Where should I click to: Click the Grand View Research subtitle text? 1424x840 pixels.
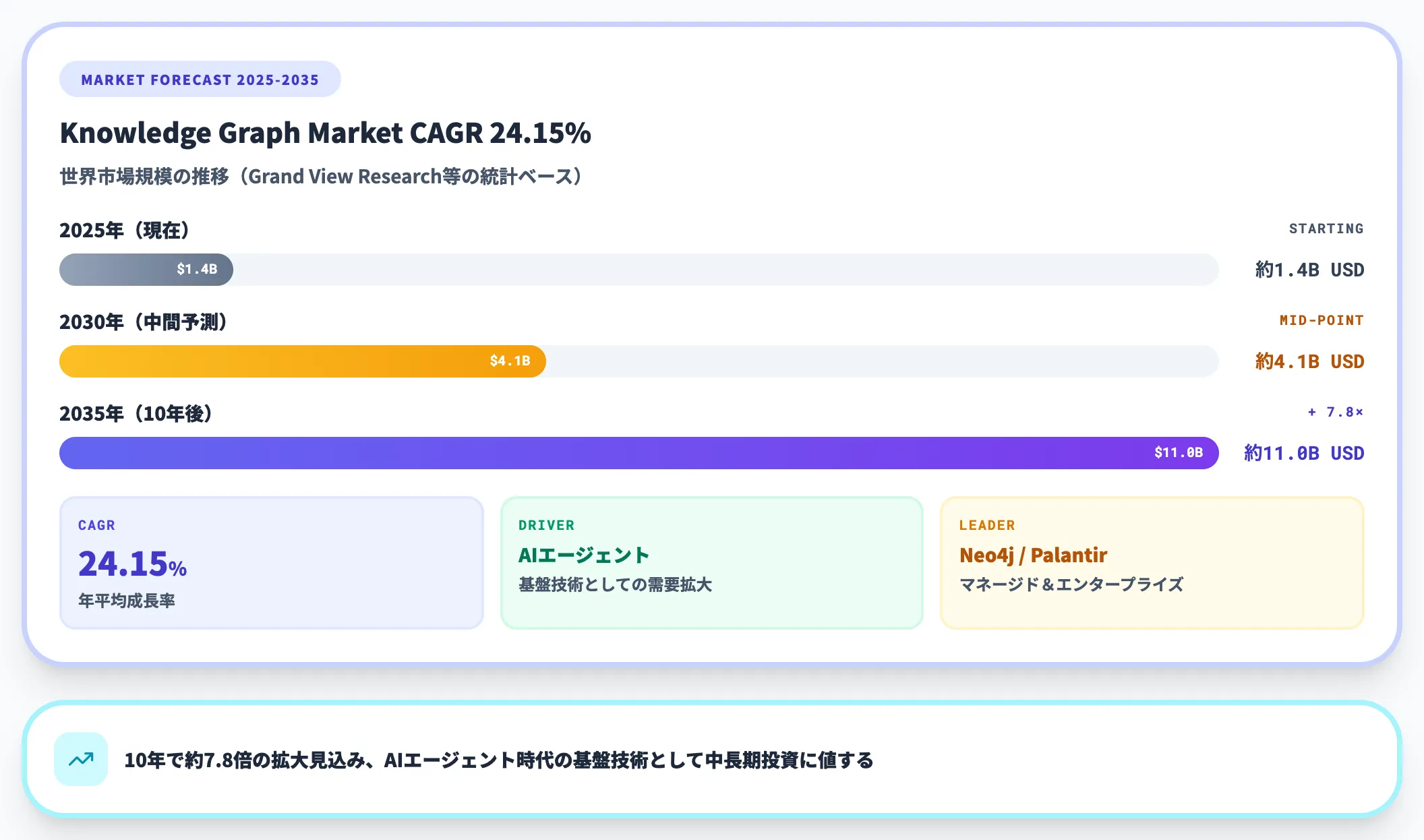321,177
